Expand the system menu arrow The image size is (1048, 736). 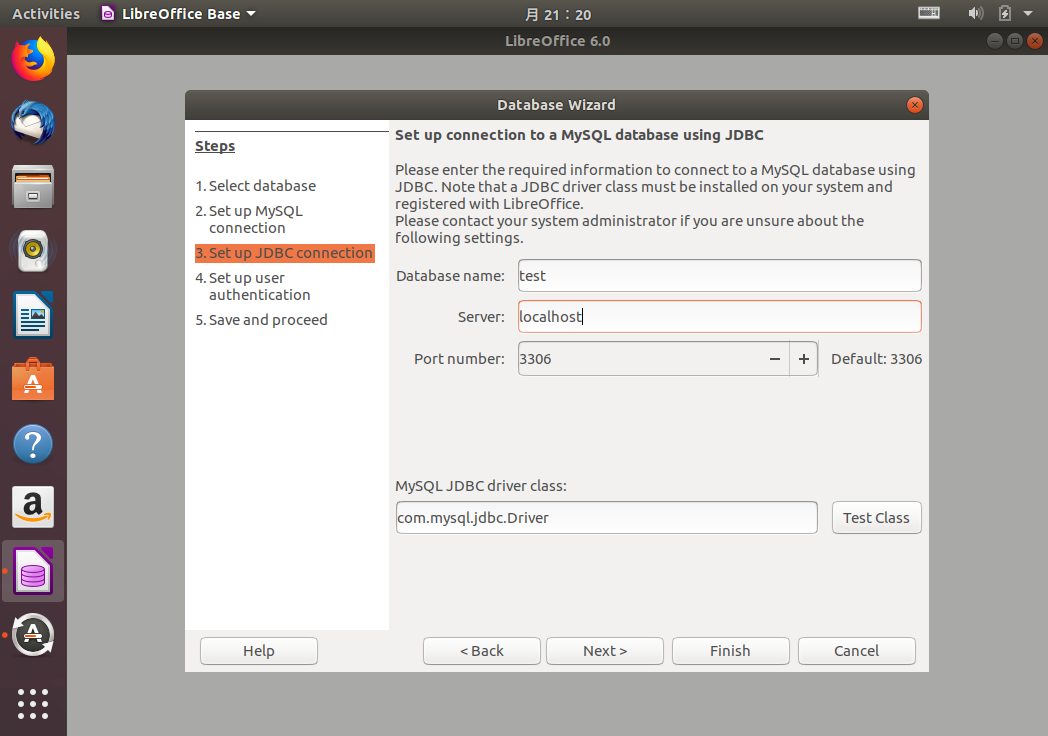pyautogui.click(x=1028, y=13)
